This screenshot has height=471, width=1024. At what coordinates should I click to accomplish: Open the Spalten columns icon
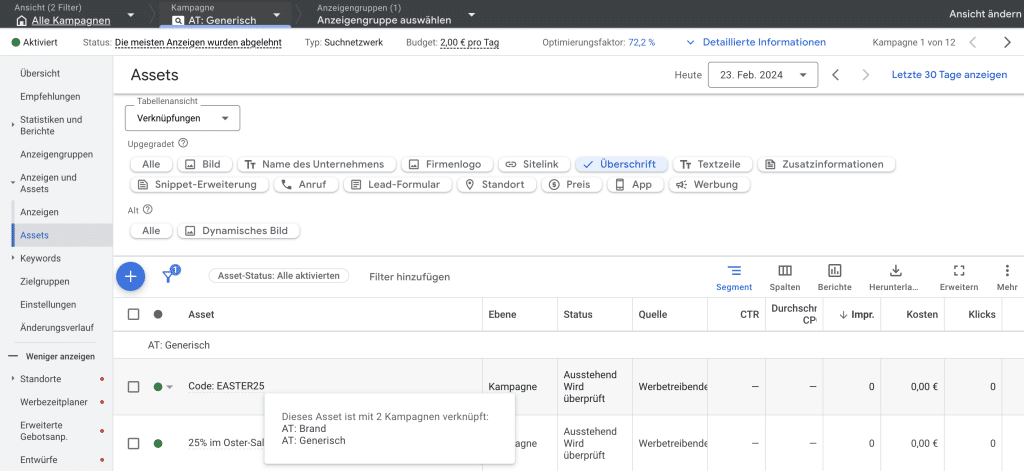click(x=785, y=270)
